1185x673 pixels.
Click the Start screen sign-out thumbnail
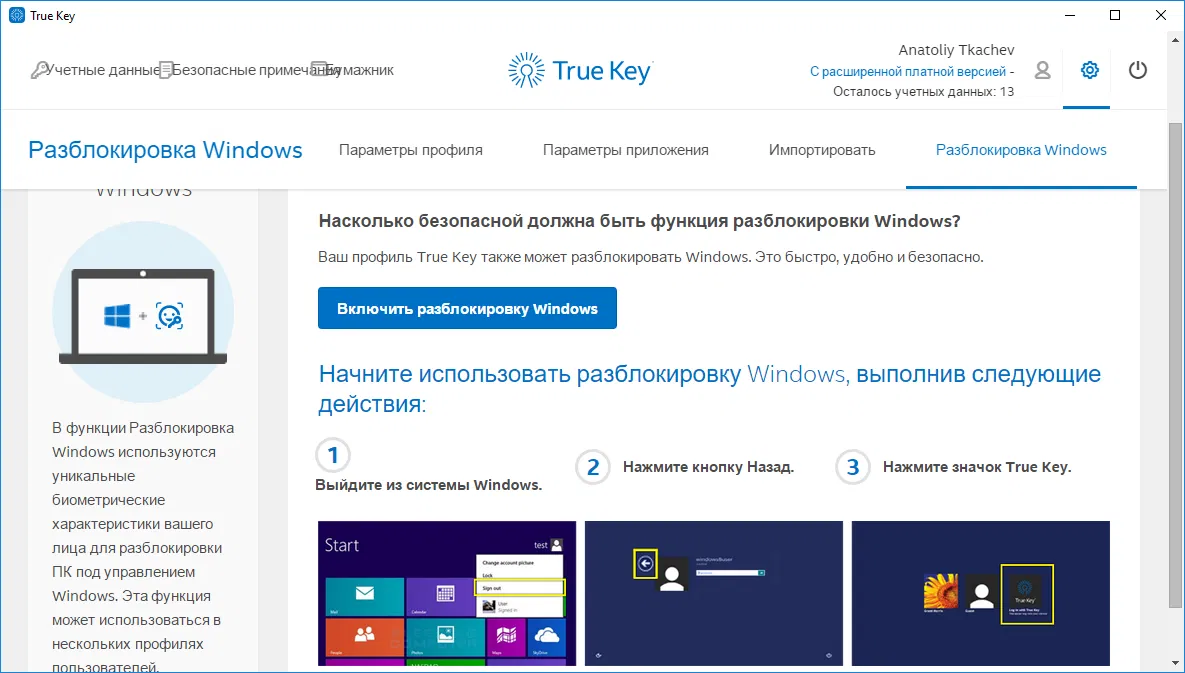(447, 593)
